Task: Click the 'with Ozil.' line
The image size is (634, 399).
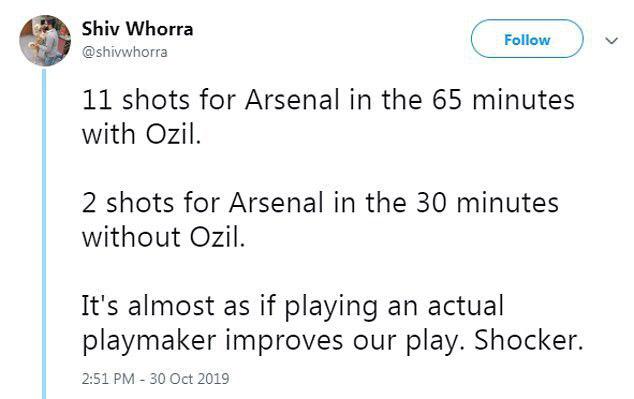Action: (142, 134)
